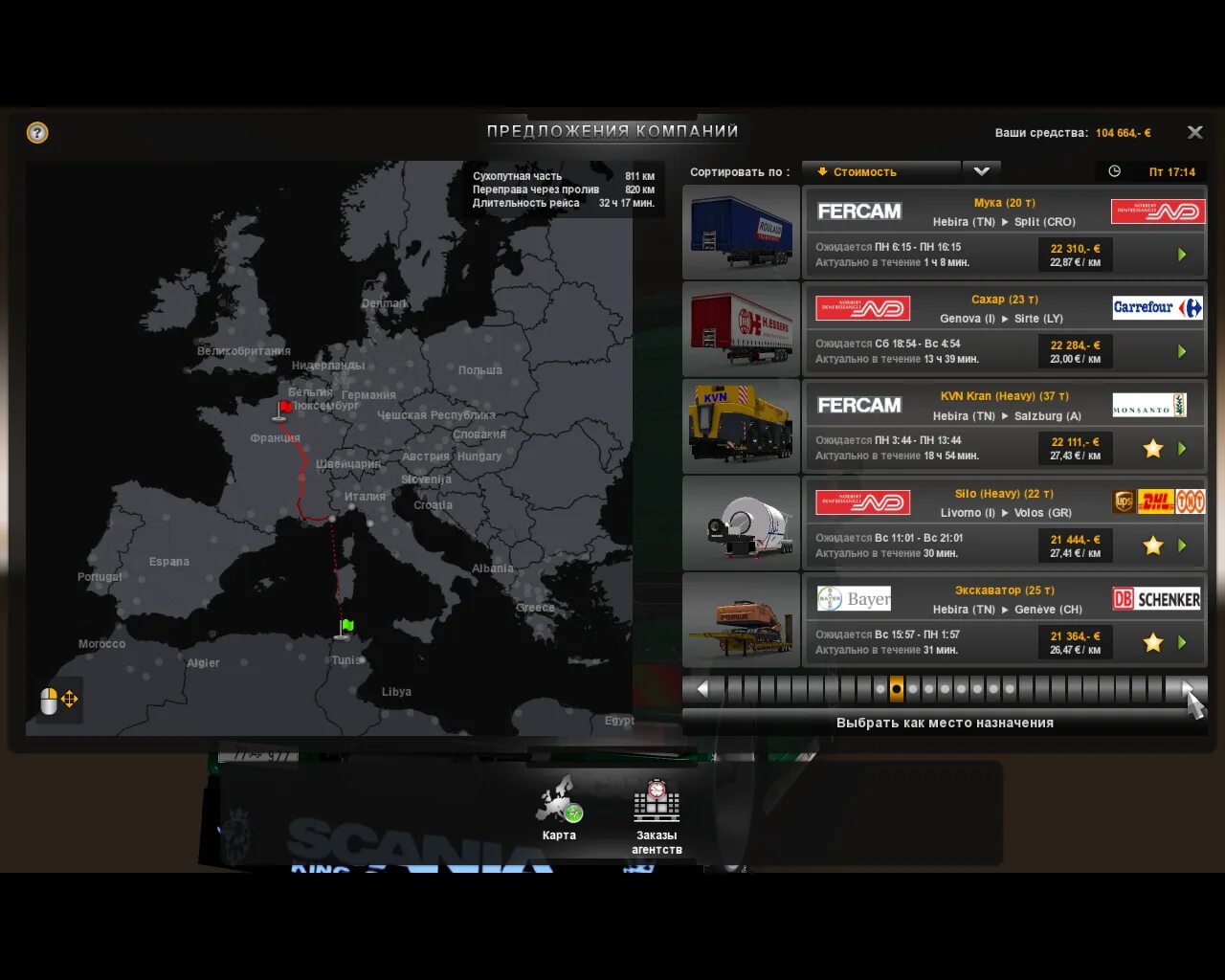
Task: Click the Bayer logo on the excavator job
Action: click(x=852, y=598)
